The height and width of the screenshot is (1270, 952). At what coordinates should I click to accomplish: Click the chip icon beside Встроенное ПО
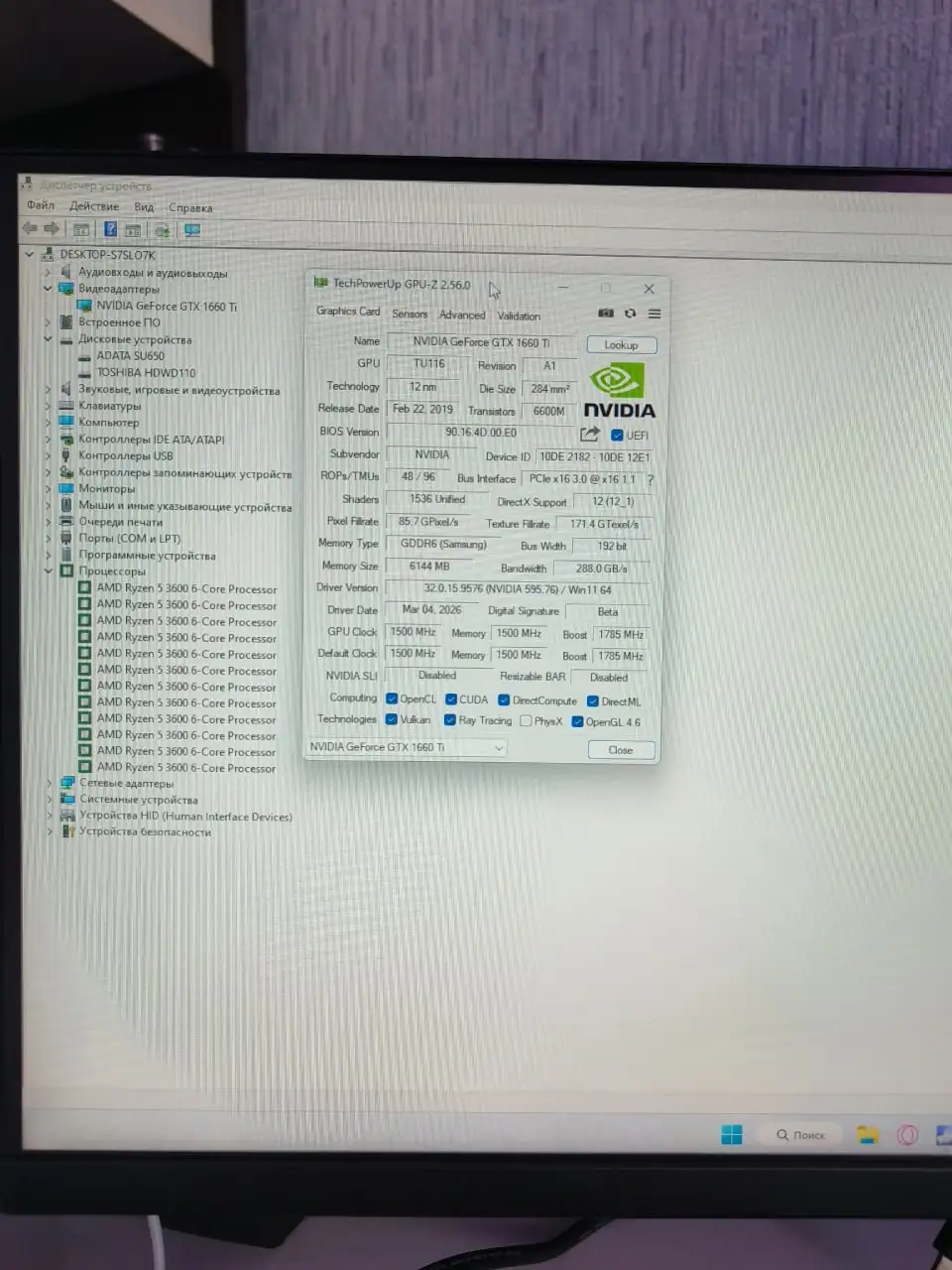(x=66, y=321)
